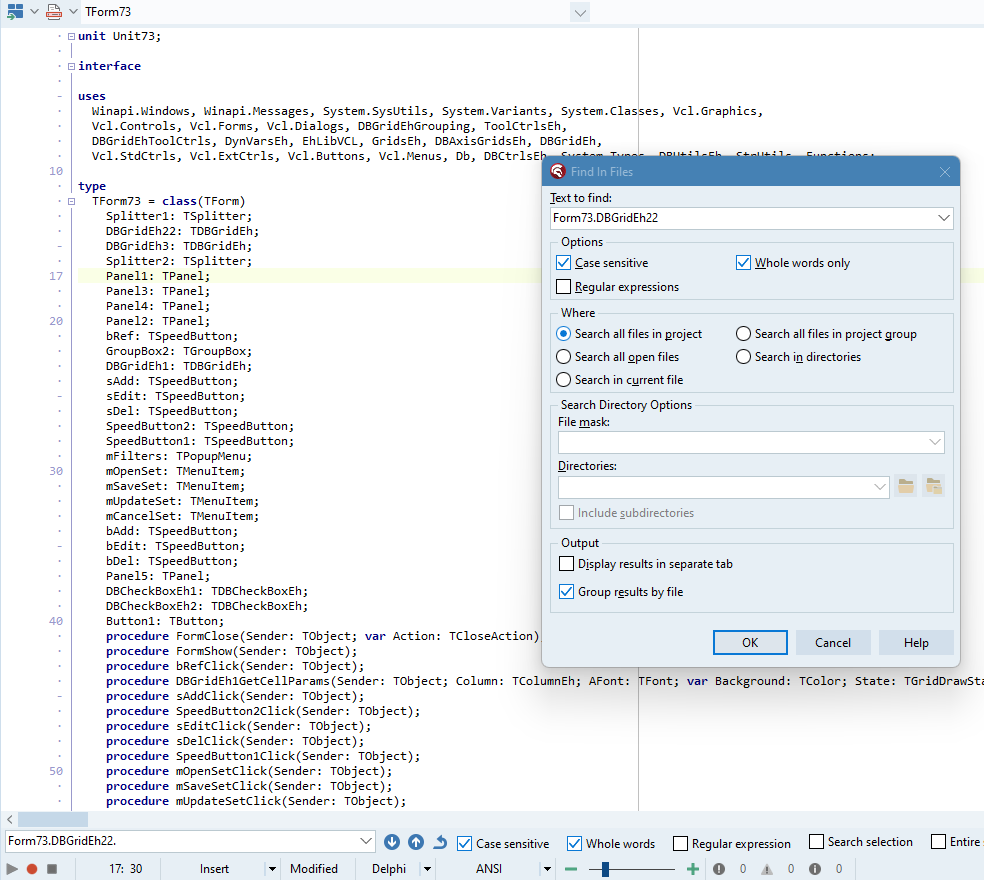Click the Cancel button in dialog
984x880 pixels.
(832, 643)
